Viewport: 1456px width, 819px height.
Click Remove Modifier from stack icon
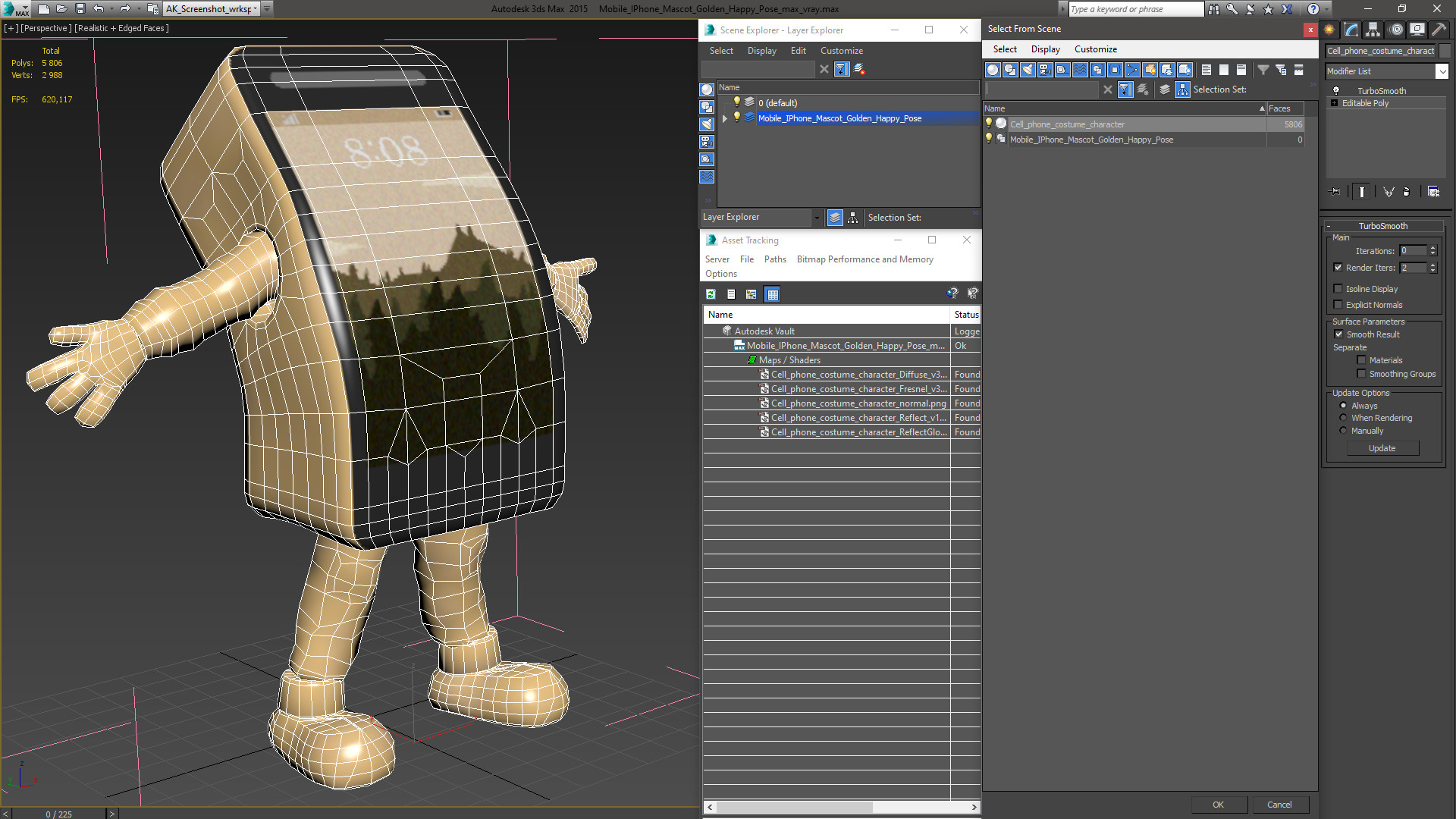click(x=1407, y=192)
